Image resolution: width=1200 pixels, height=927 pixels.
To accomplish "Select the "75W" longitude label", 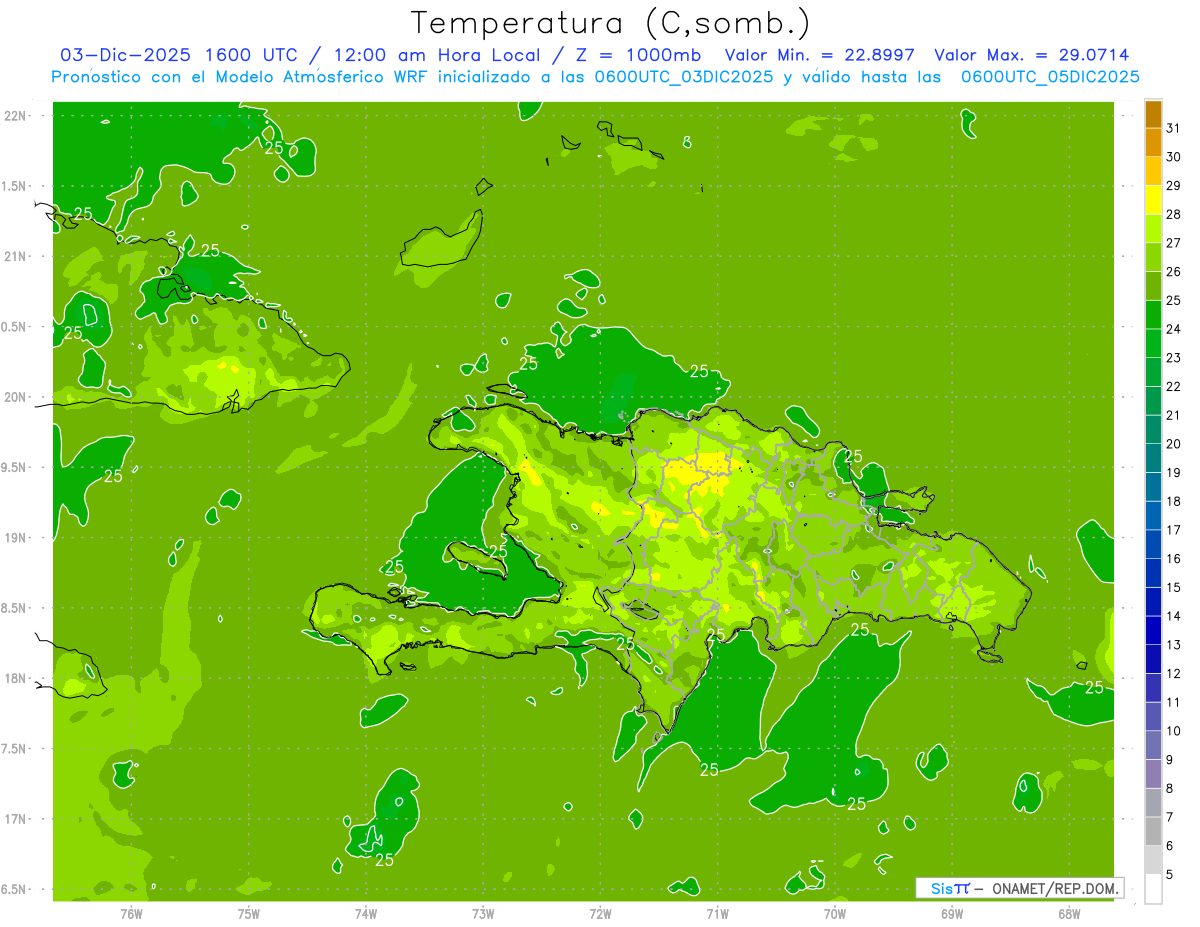I will tap(248, 913).
